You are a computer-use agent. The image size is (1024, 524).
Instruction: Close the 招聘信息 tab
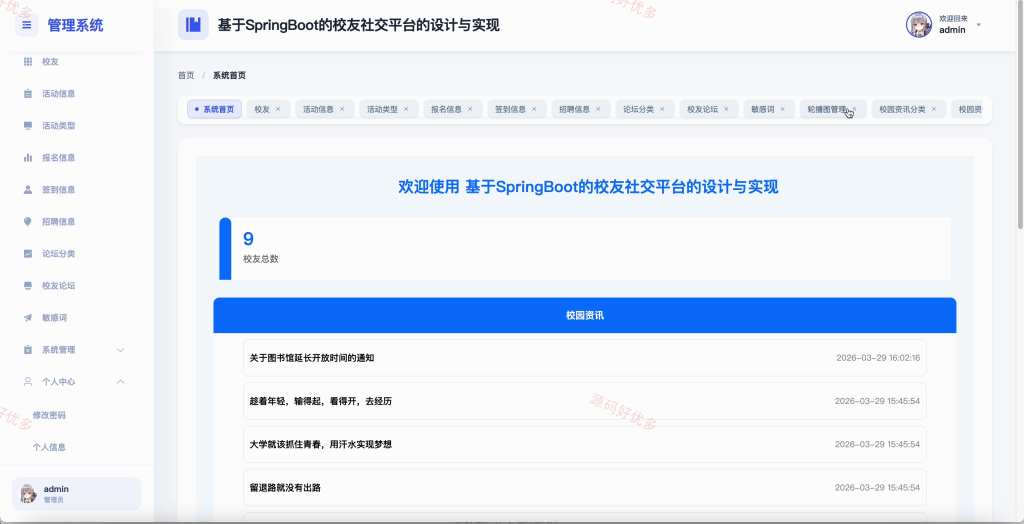click(x=598, y=109)
